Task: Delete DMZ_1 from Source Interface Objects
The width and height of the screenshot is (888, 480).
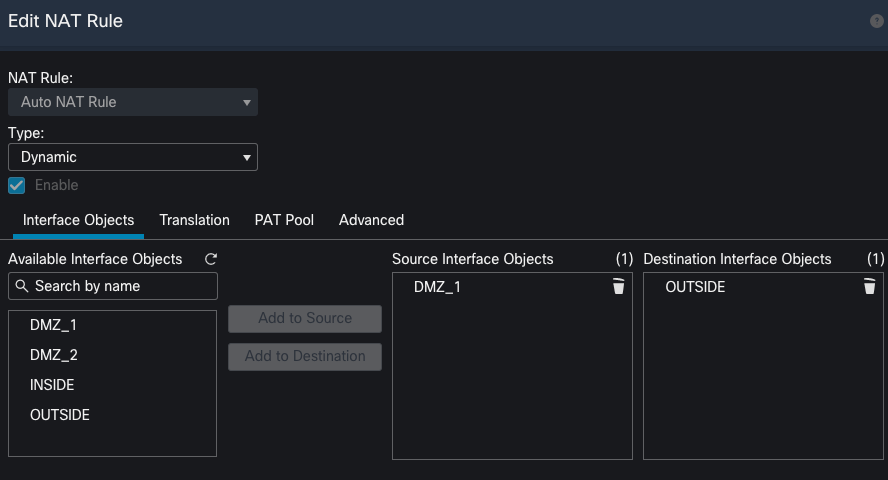Action: point(618,286)
